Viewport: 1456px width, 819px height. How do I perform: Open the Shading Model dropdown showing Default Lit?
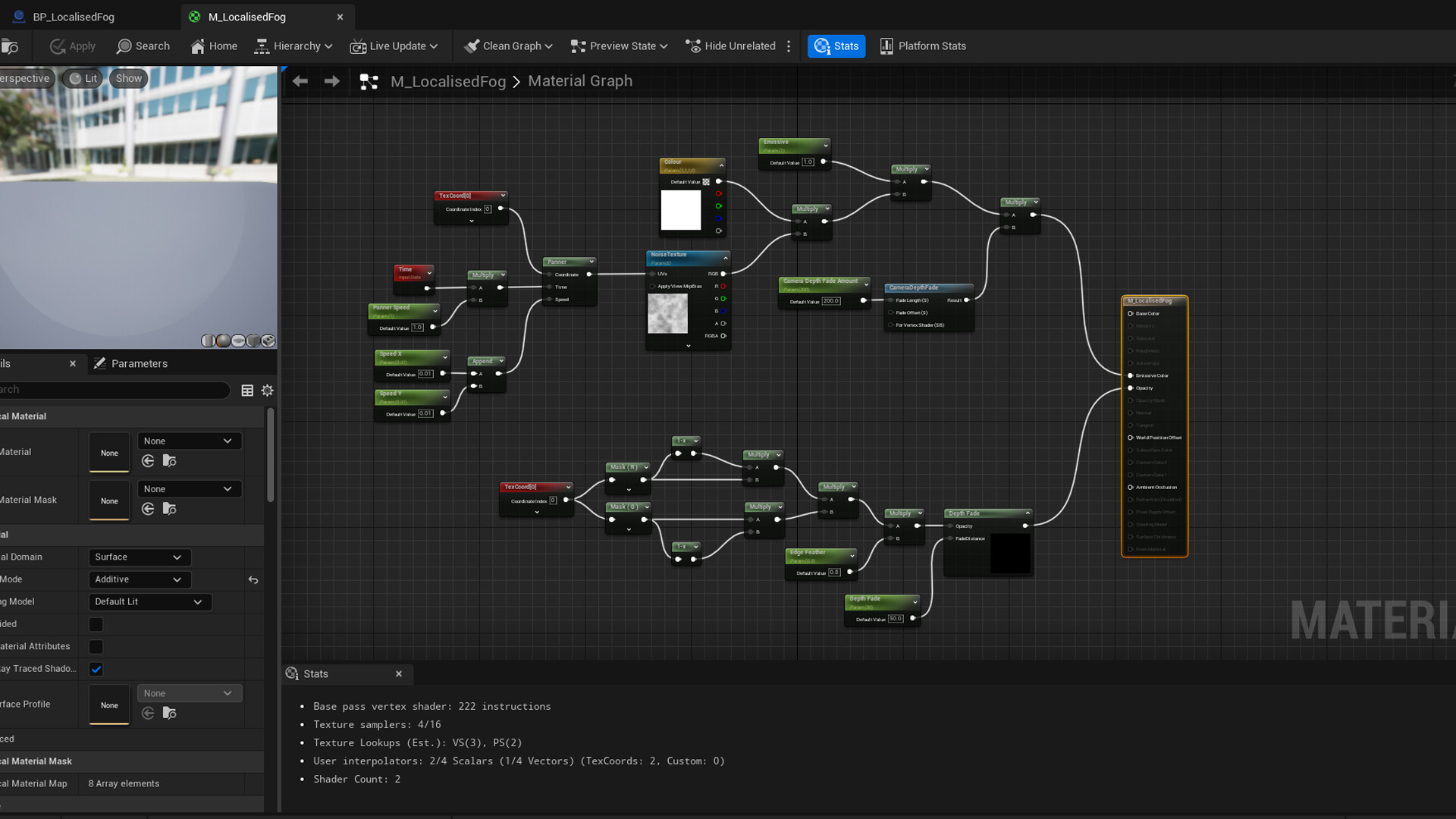[x=149, y=601]
